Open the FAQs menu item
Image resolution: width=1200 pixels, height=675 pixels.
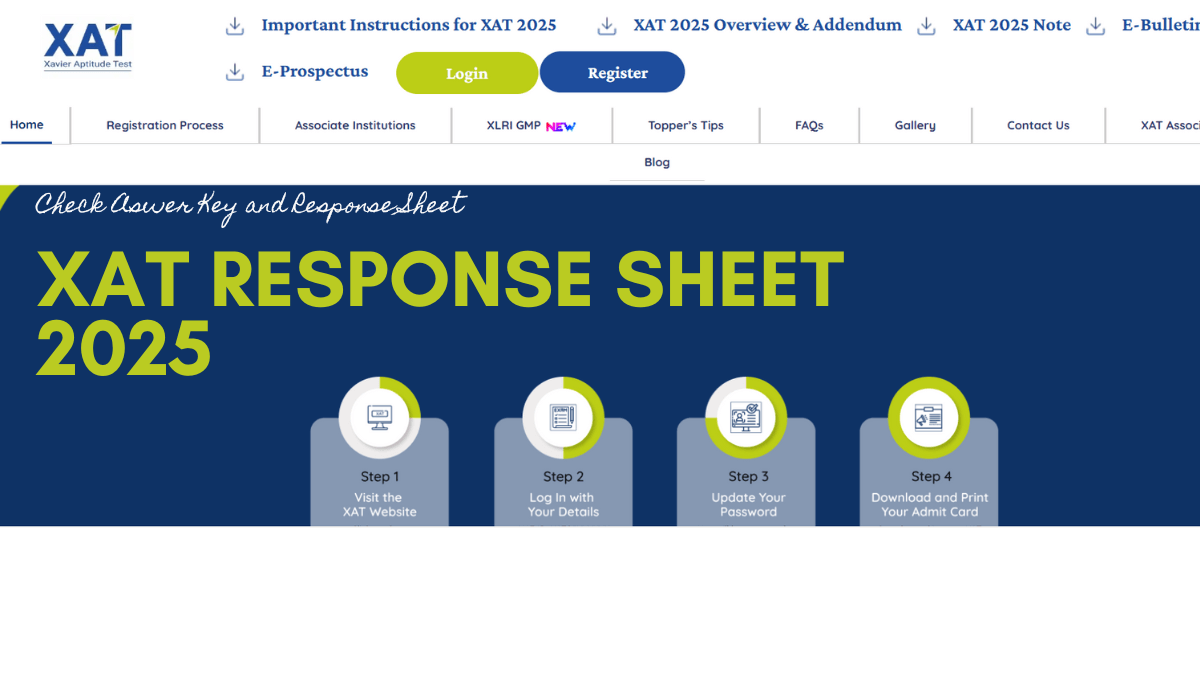[809, 126]
